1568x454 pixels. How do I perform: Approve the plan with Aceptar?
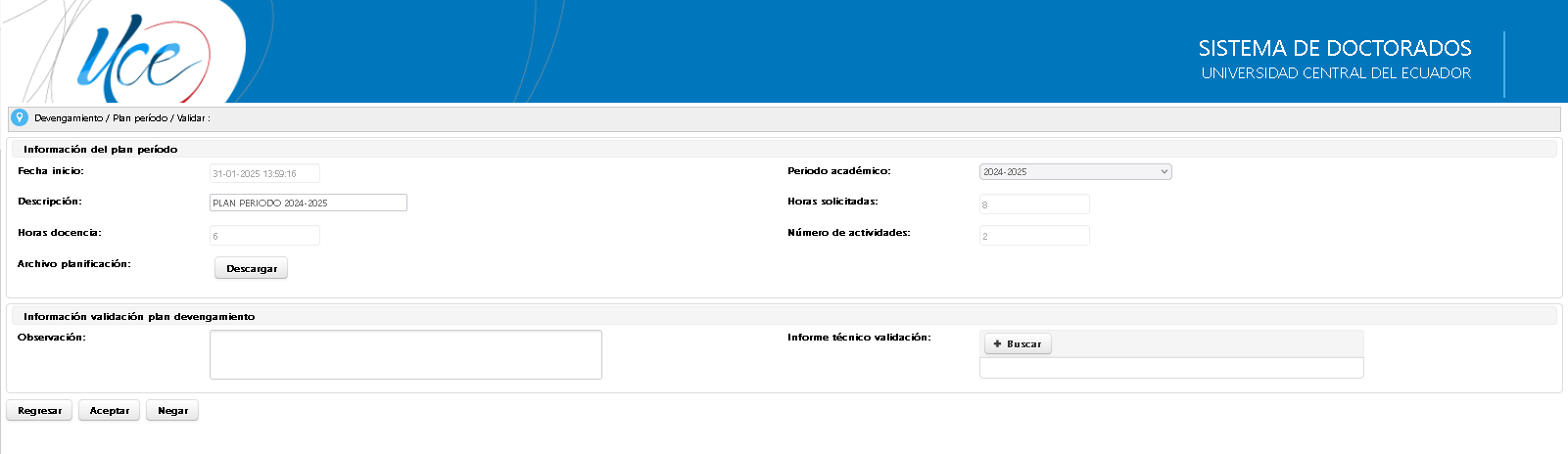110,411
